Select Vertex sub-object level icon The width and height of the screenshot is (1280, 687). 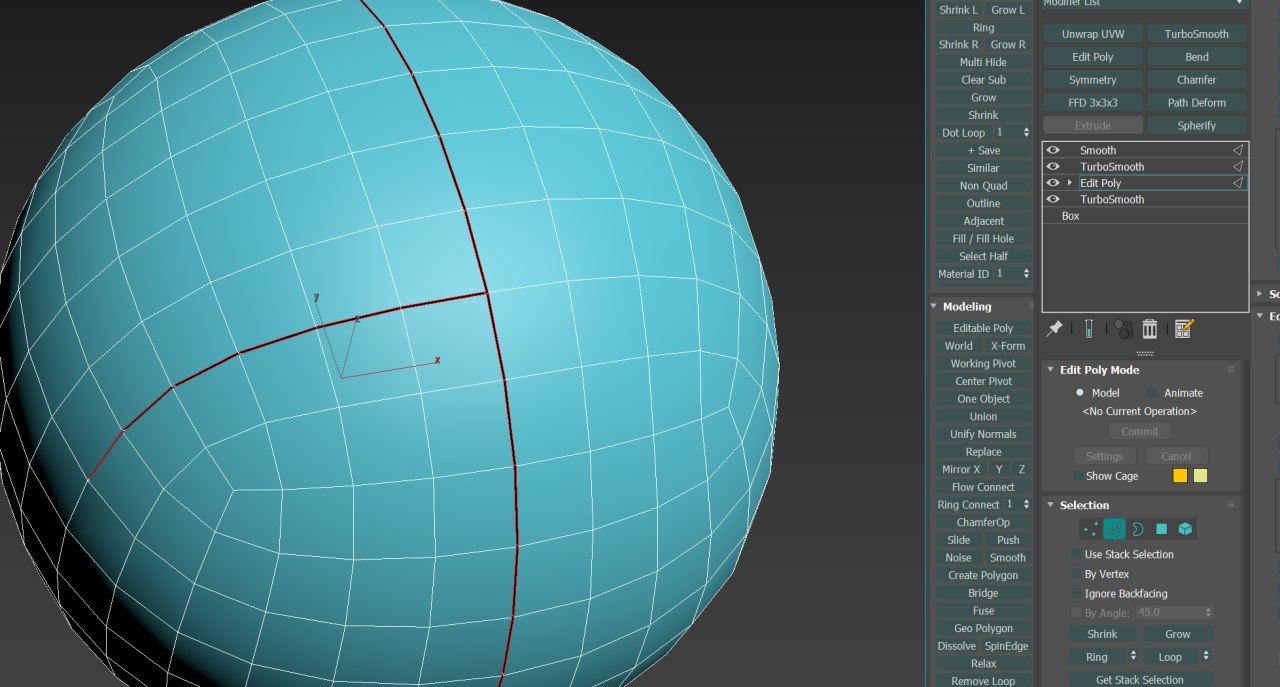(x=1090, y=529)
